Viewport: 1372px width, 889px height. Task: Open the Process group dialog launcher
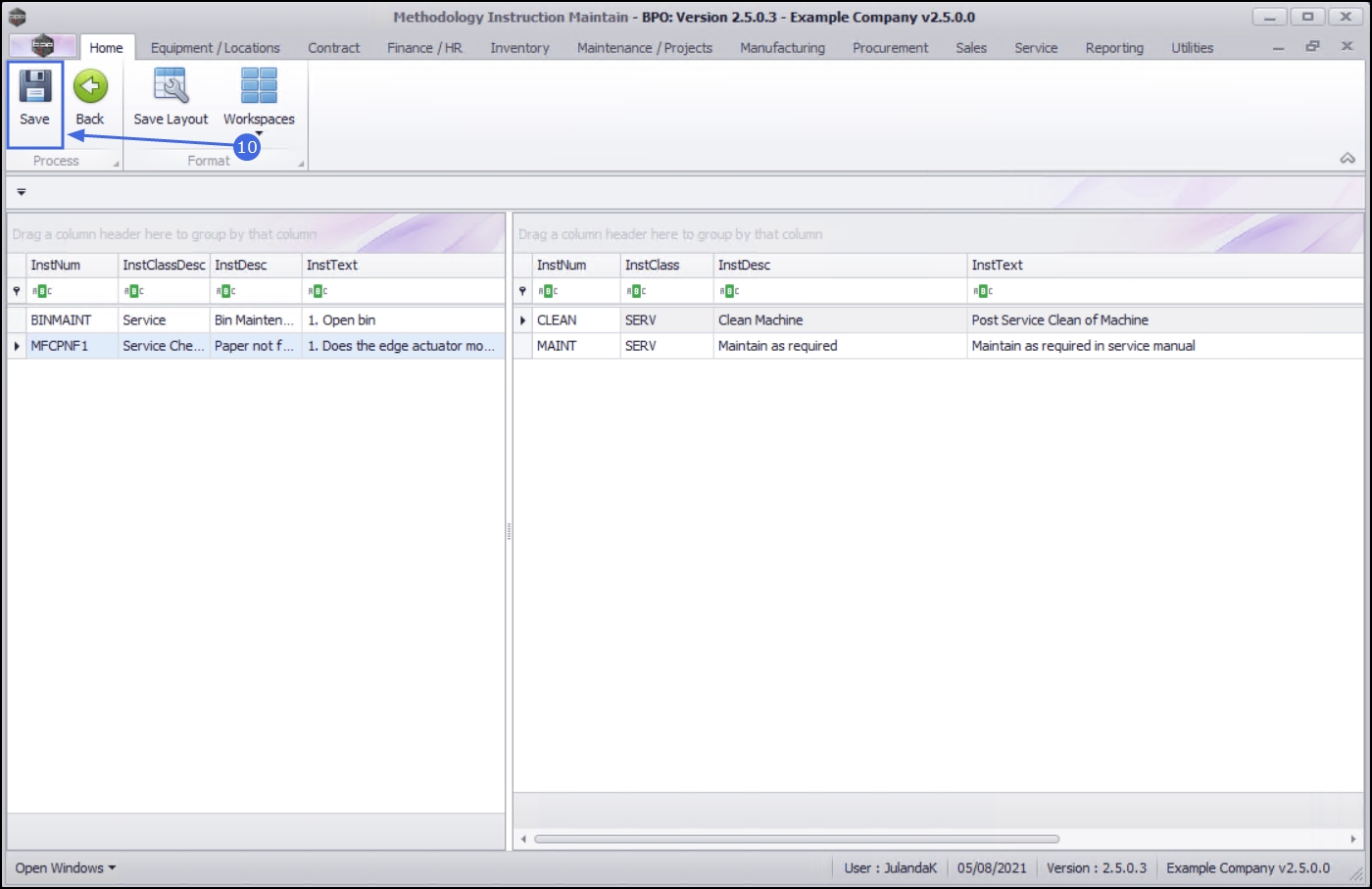click(x=117, y=164)
